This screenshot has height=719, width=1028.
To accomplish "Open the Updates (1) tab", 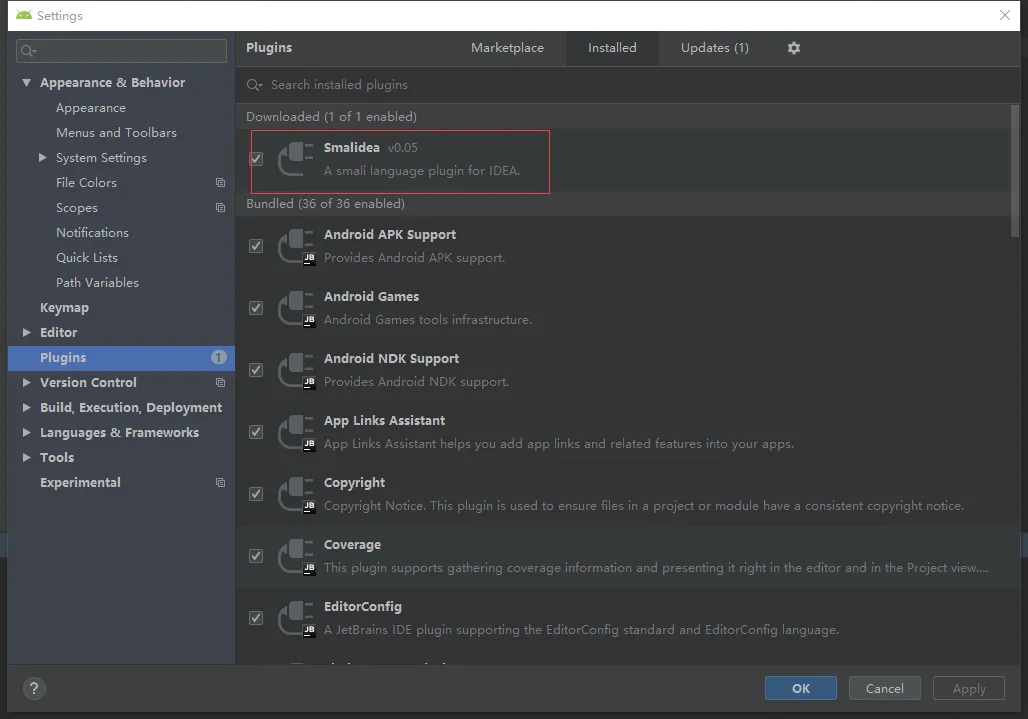I will point(714,48).
